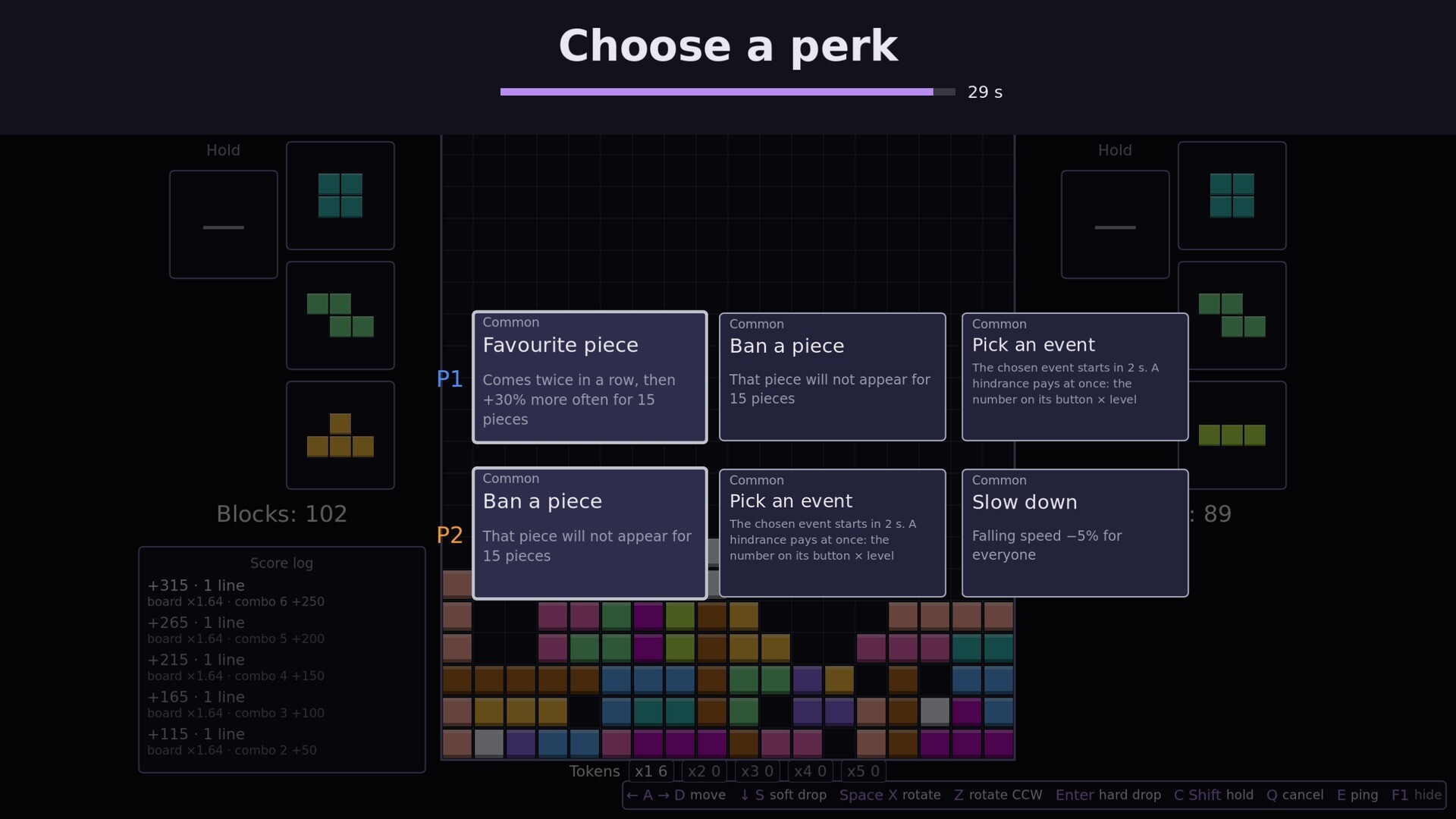
Task: Click the Score log heading
Action: click(281, 563)
